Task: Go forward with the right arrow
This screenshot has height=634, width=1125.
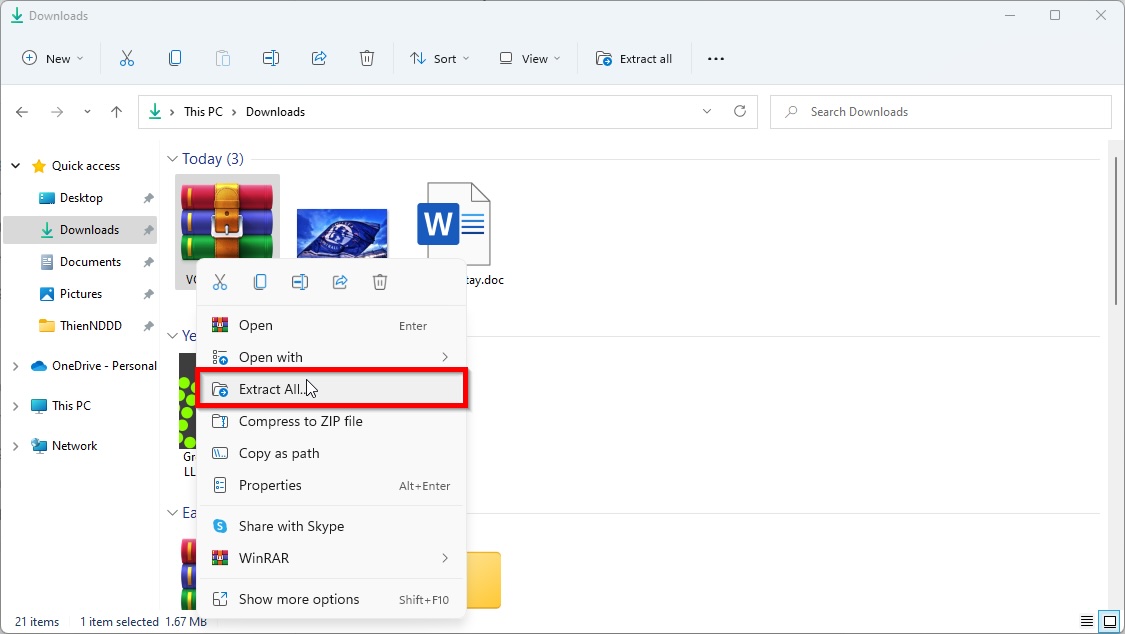Action: (x=57, y=112)
